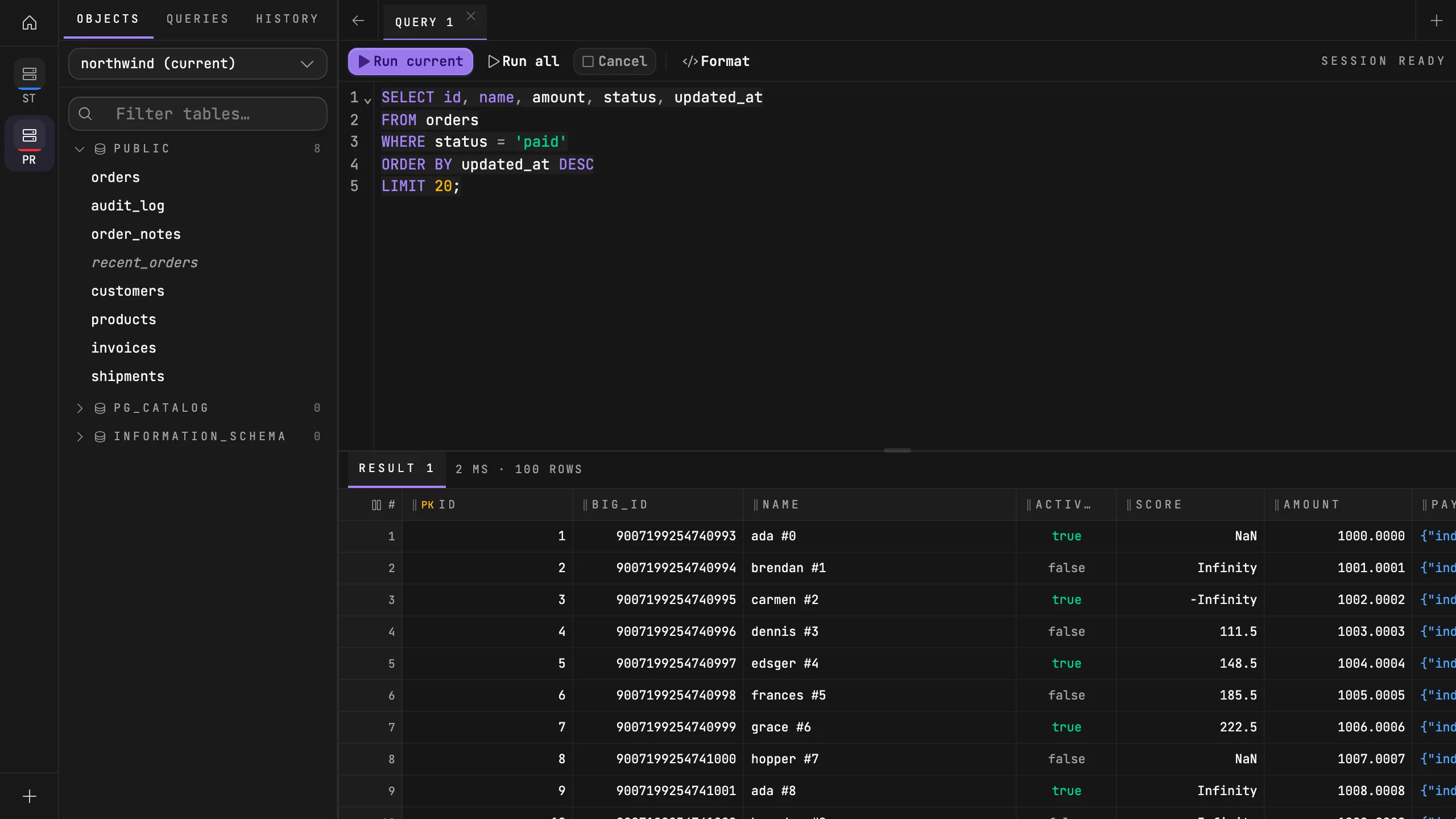Open a new query tab with the plus icon
Screen dimensions: 1456x819
coord(1437,21)
